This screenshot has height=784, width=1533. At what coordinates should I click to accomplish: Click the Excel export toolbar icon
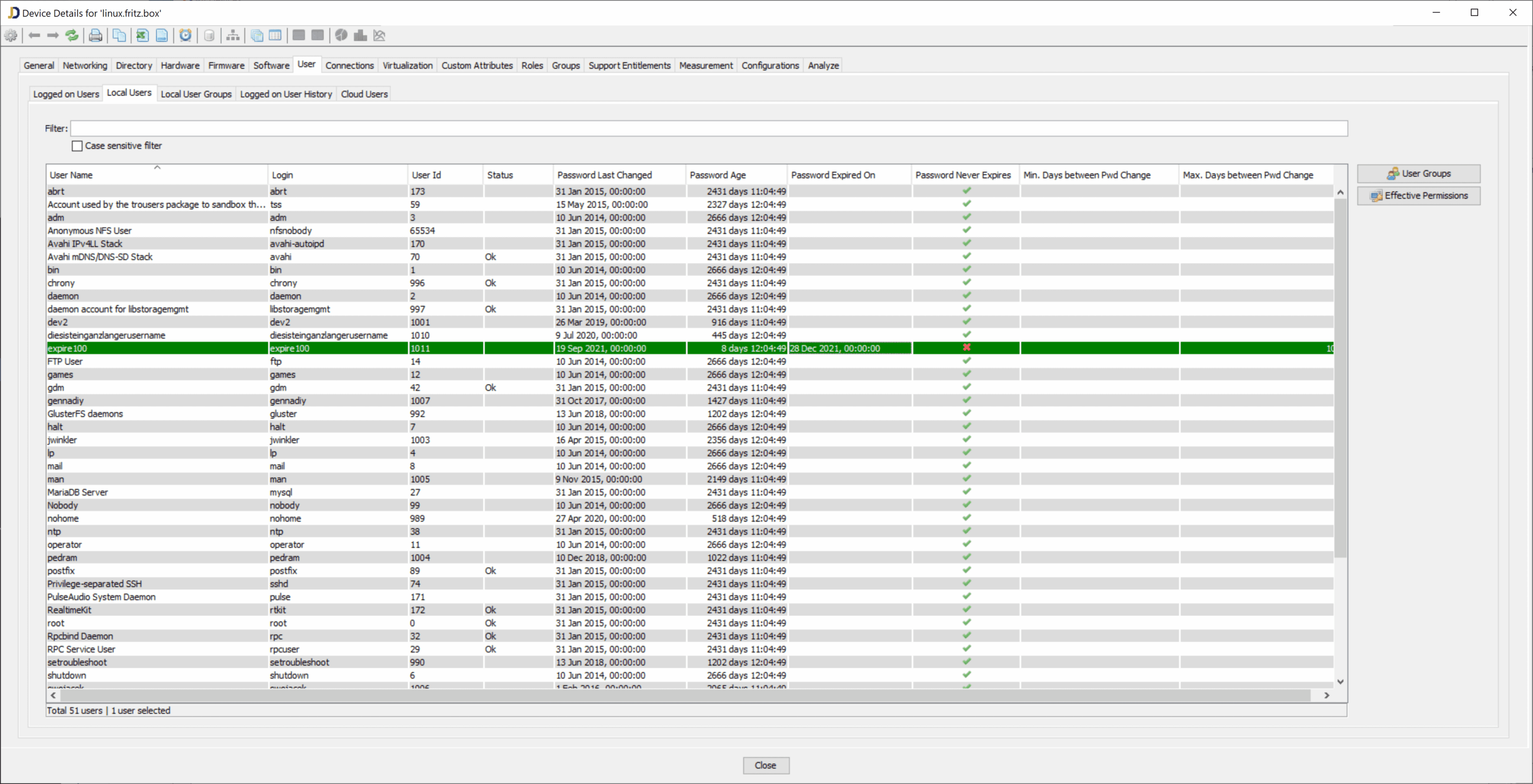(x=142, y=36)
